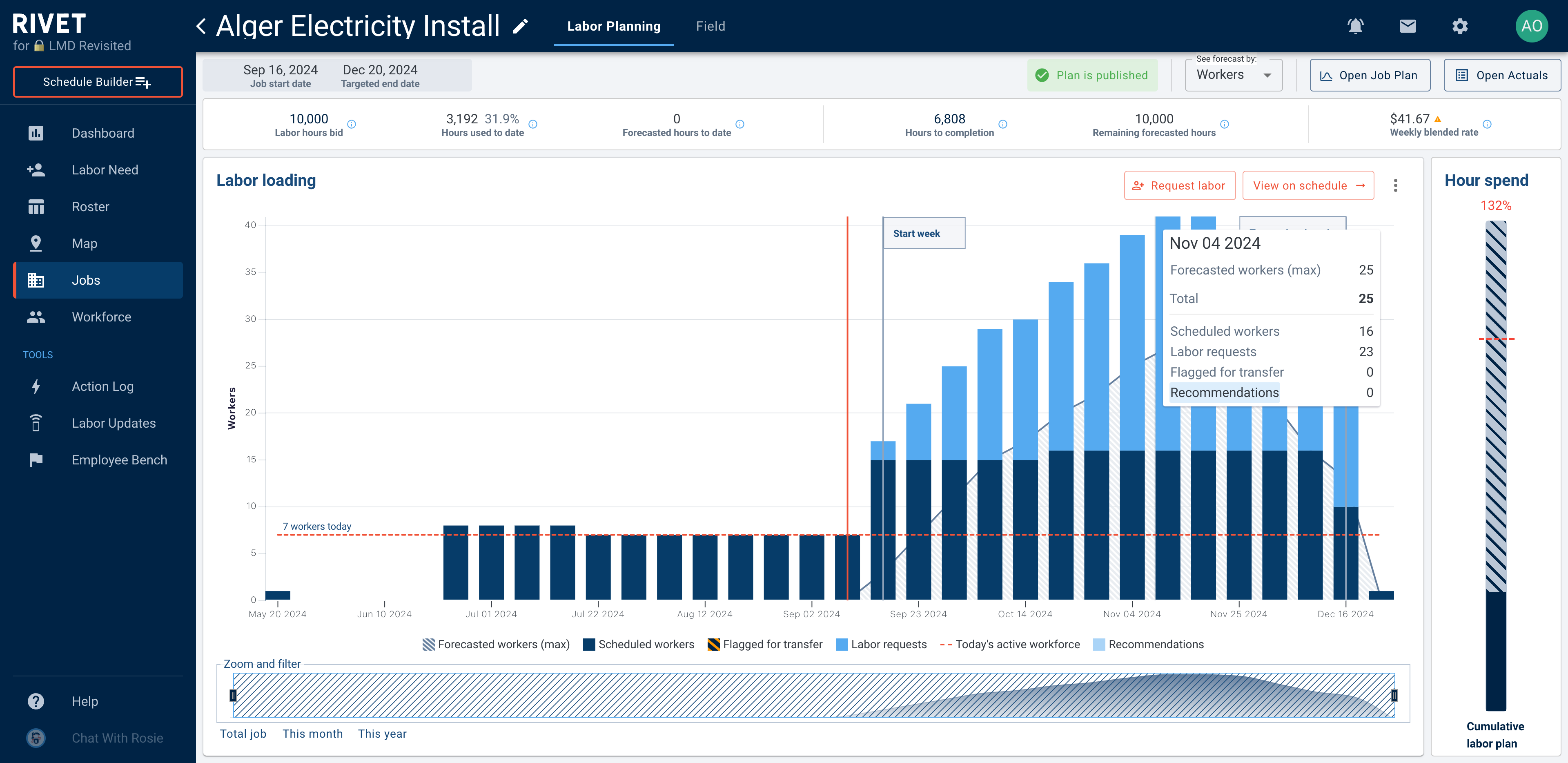Switch to the Field tab

click(710, 26)
